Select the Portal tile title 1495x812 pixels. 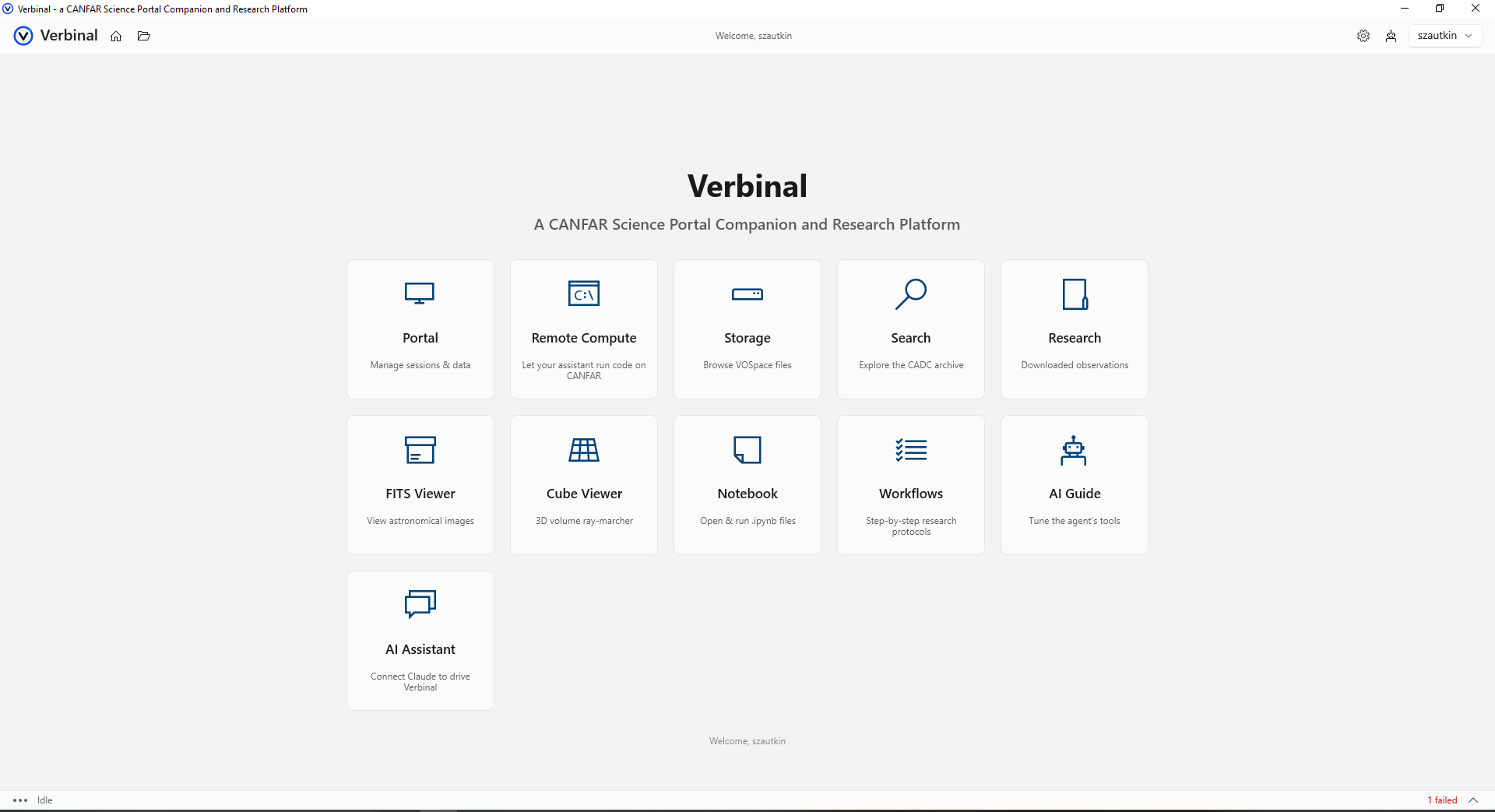click(x=420, y=338)
